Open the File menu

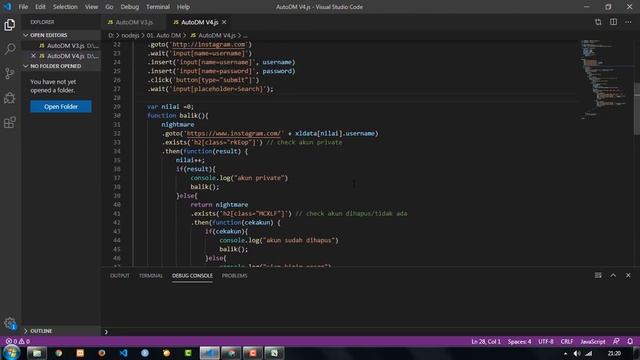coord(23,7)
